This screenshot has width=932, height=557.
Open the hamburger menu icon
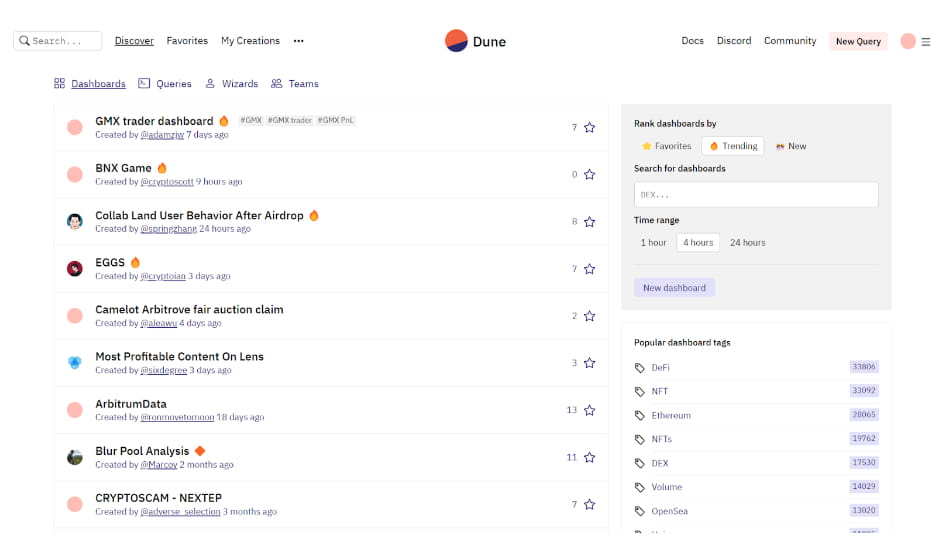[x=925, y=42]
